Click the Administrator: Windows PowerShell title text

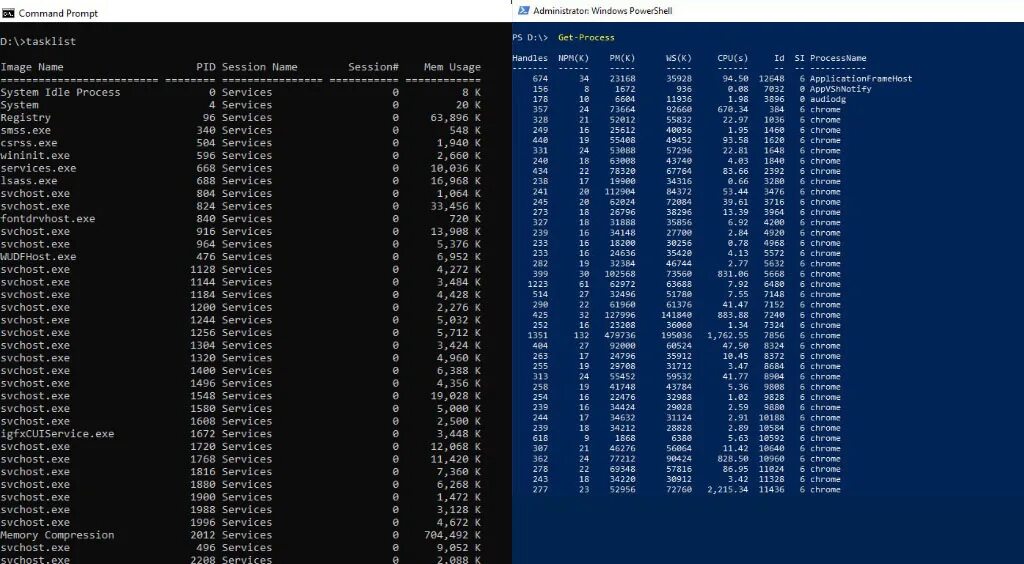pyautogui.click(x=602, y=10)
